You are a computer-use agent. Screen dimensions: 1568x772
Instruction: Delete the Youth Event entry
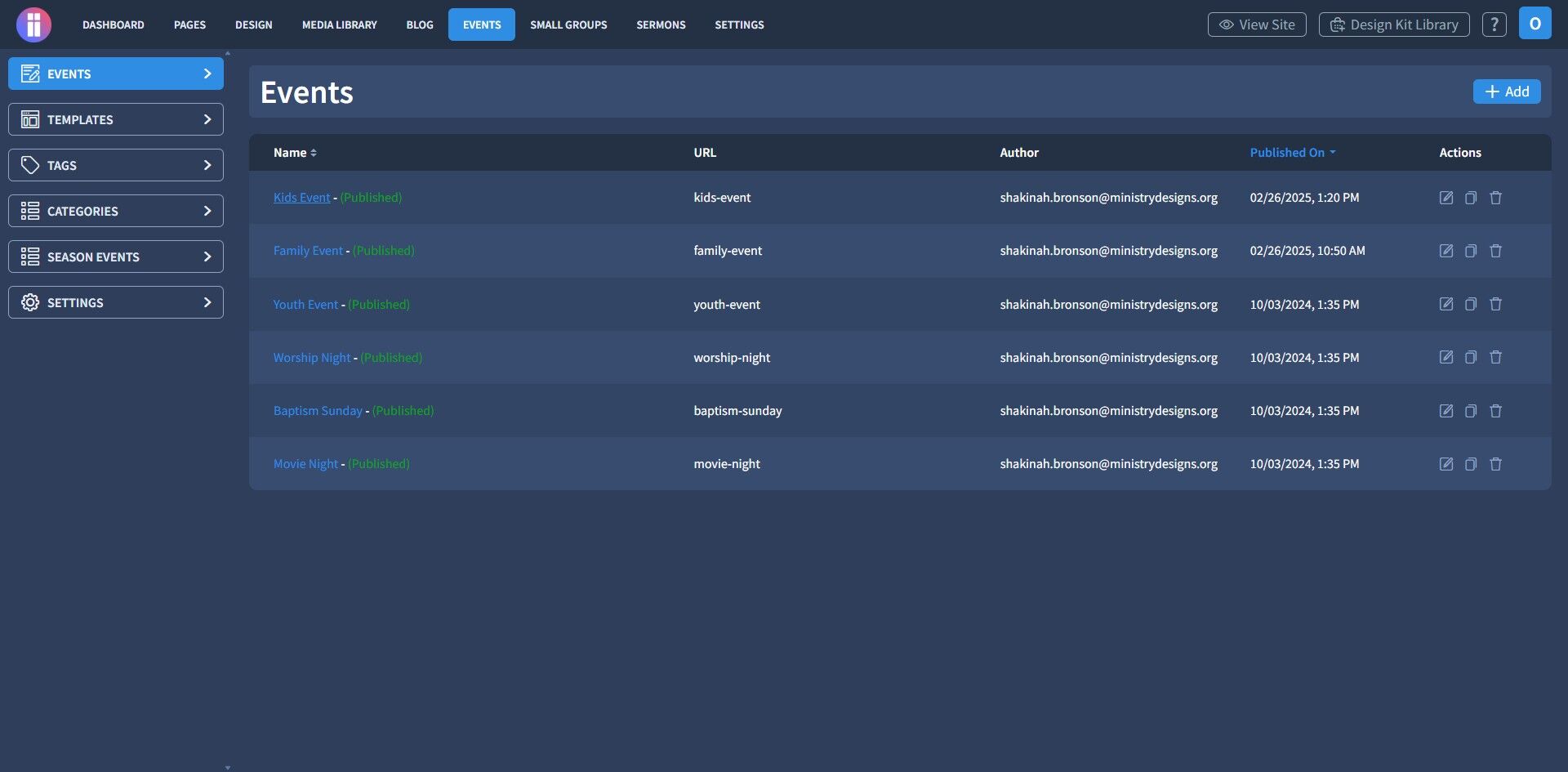tap(1495, 304)
